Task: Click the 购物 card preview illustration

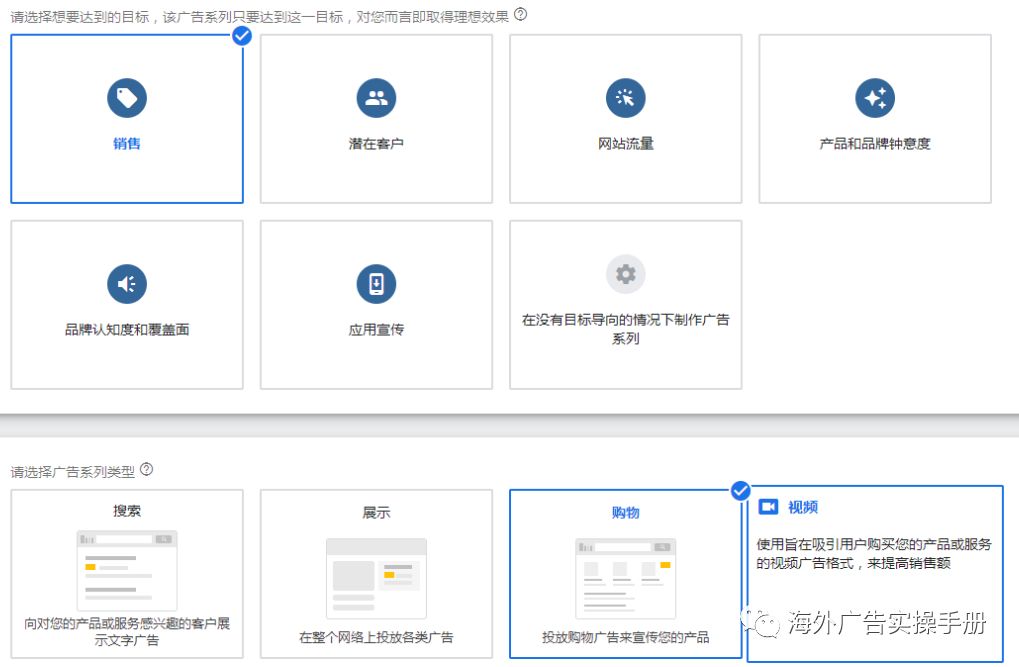Action: point(623,578)
